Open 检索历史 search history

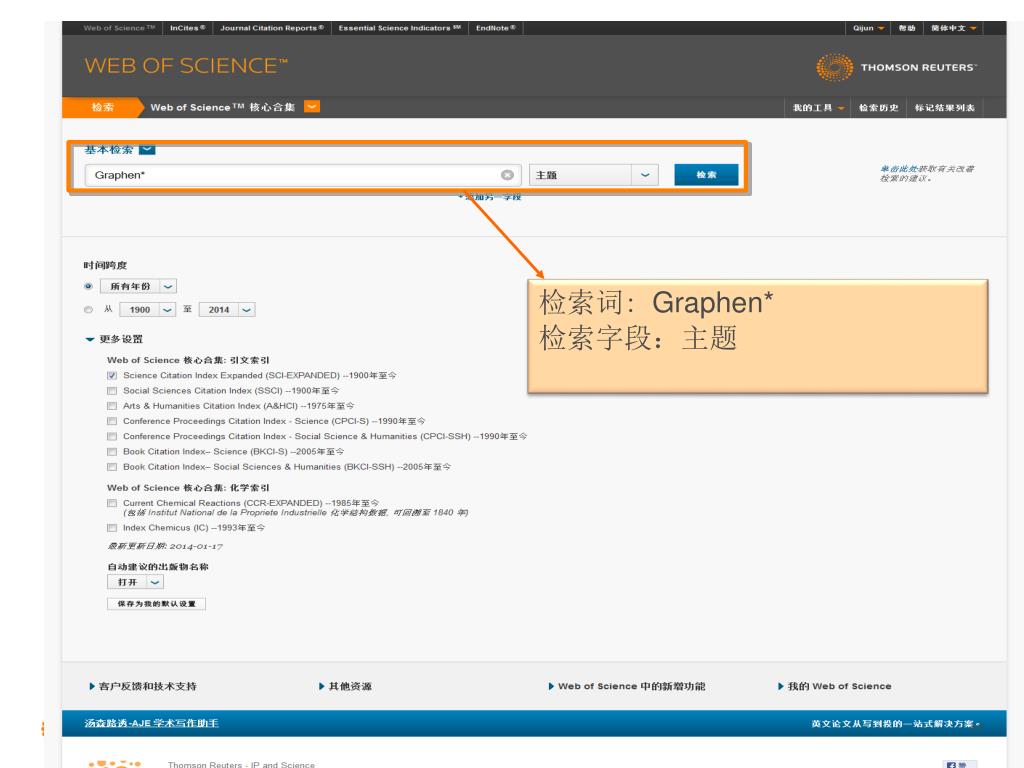[x=878, y=108]
